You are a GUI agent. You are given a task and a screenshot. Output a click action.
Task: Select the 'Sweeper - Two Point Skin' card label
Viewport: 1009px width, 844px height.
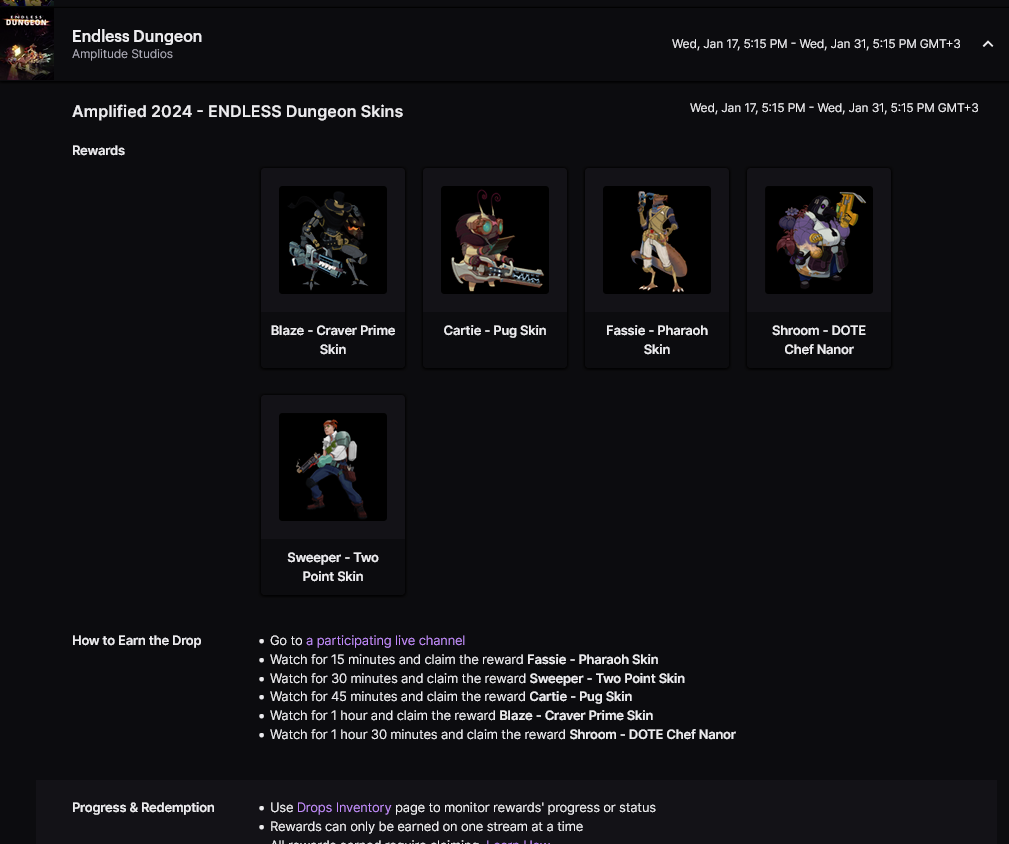(x=333, y=567)
